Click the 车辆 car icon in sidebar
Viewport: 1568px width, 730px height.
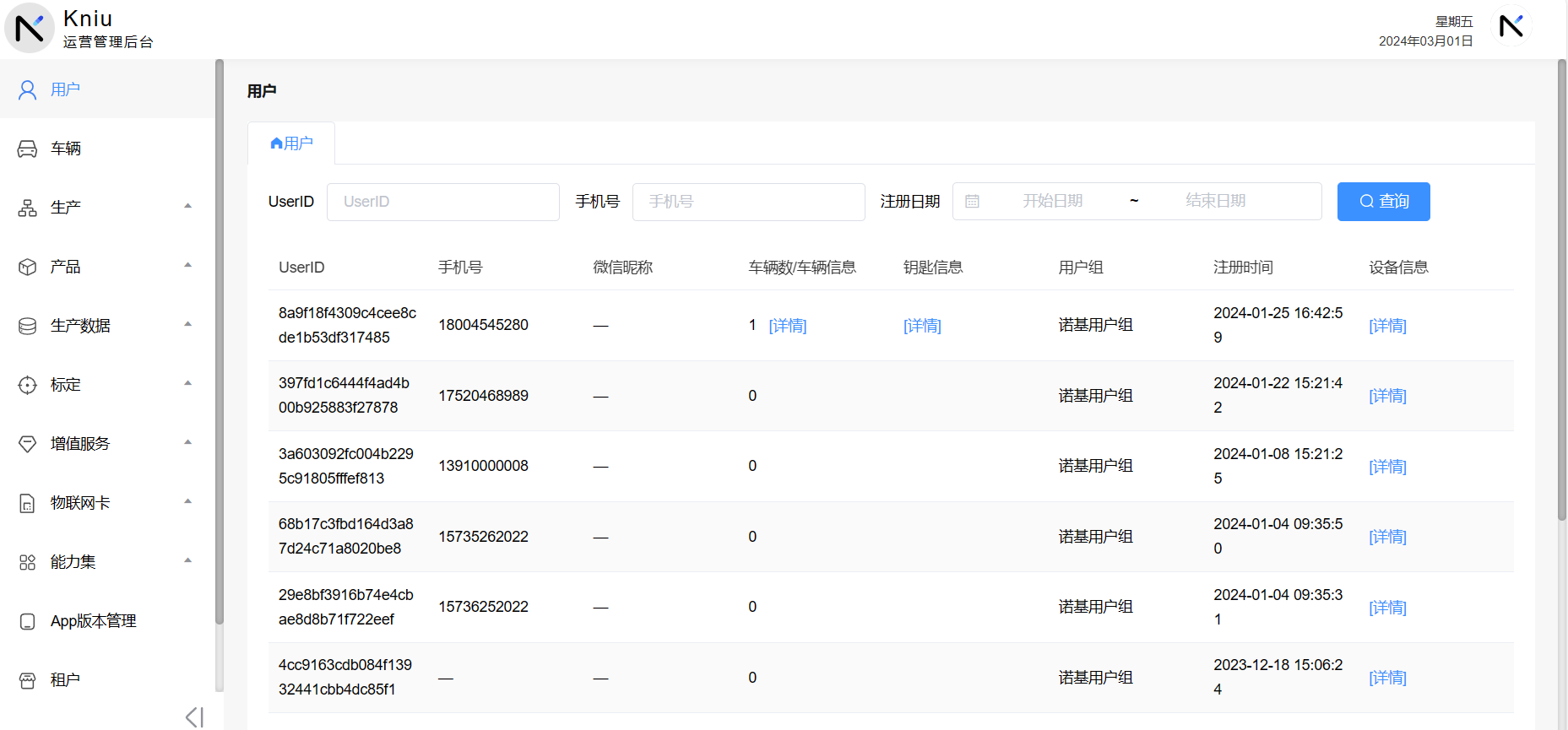click(x=28, y=149)
